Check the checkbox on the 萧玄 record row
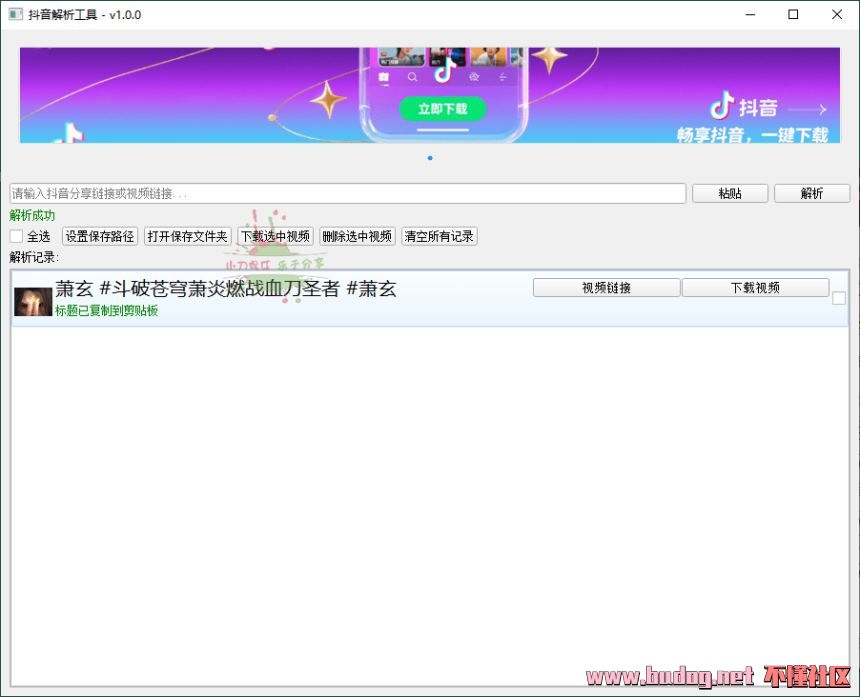Screen dimensions: 860x697 pyautogui.click(x=839, y=298)
